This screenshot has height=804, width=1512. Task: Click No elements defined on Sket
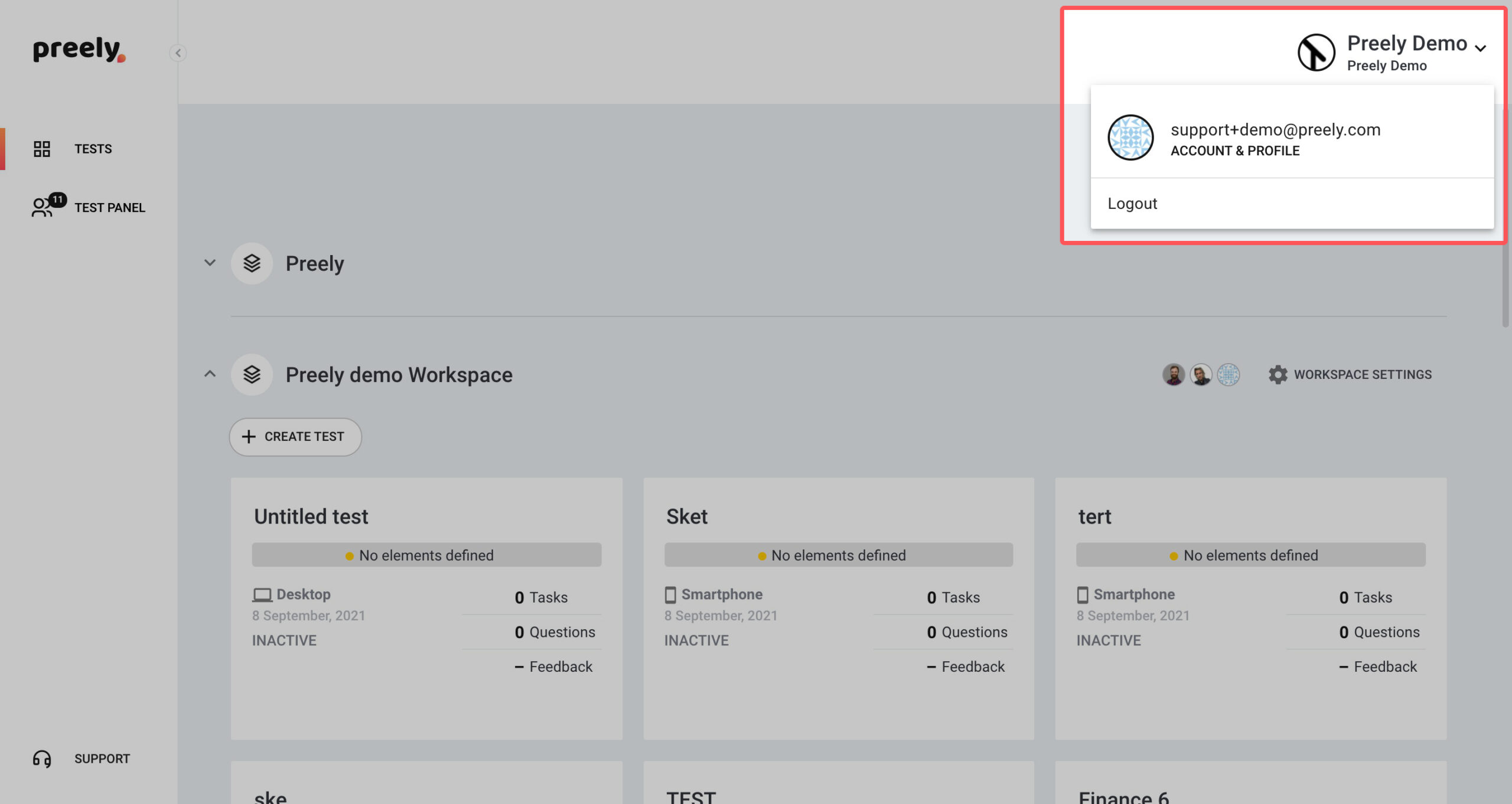pyautogui.click(x=839, y=555)
